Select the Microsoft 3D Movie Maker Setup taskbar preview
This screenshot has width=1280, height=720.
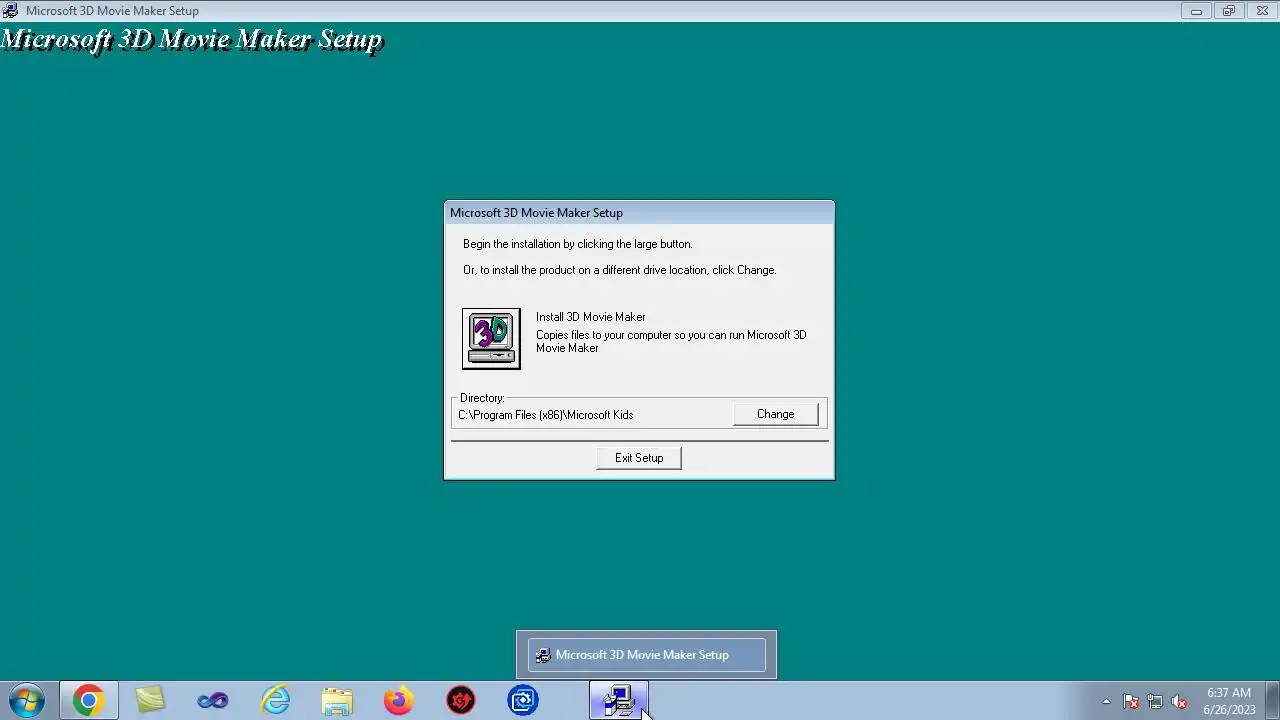coord(646,655)
